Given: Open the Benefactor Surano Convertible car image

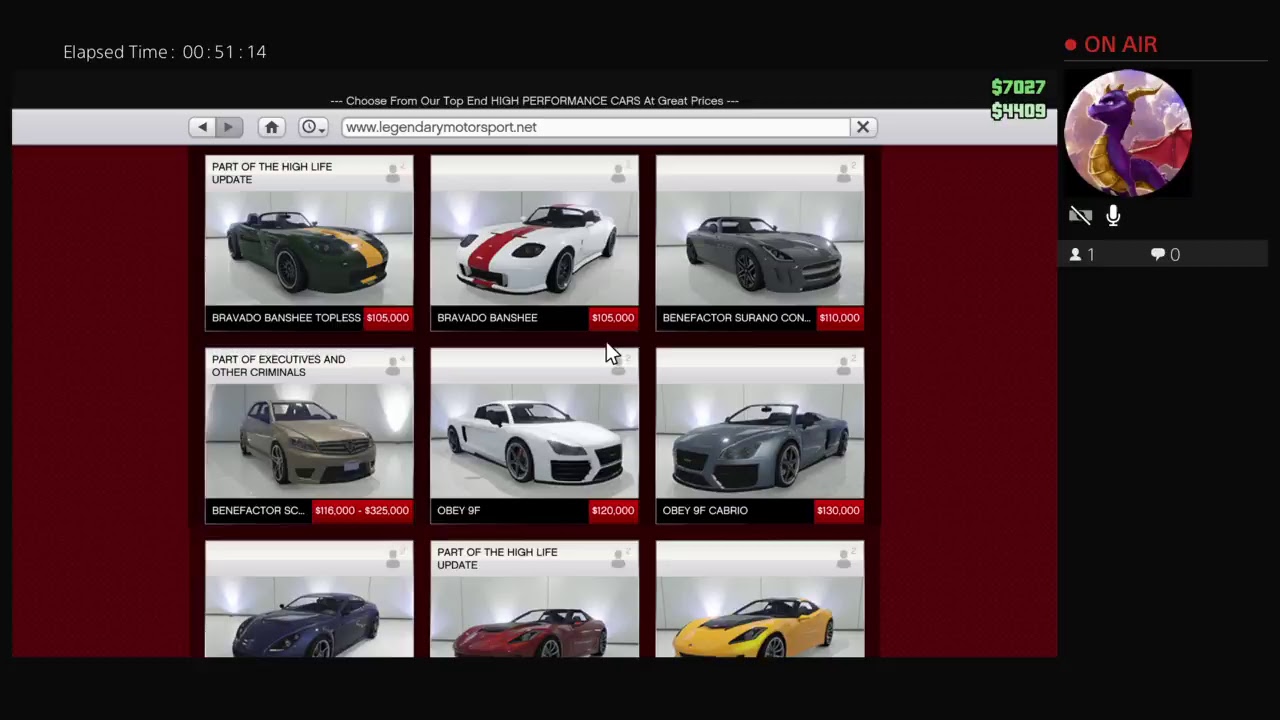Looking at the screenshot, I should click(x=760, y=247).
